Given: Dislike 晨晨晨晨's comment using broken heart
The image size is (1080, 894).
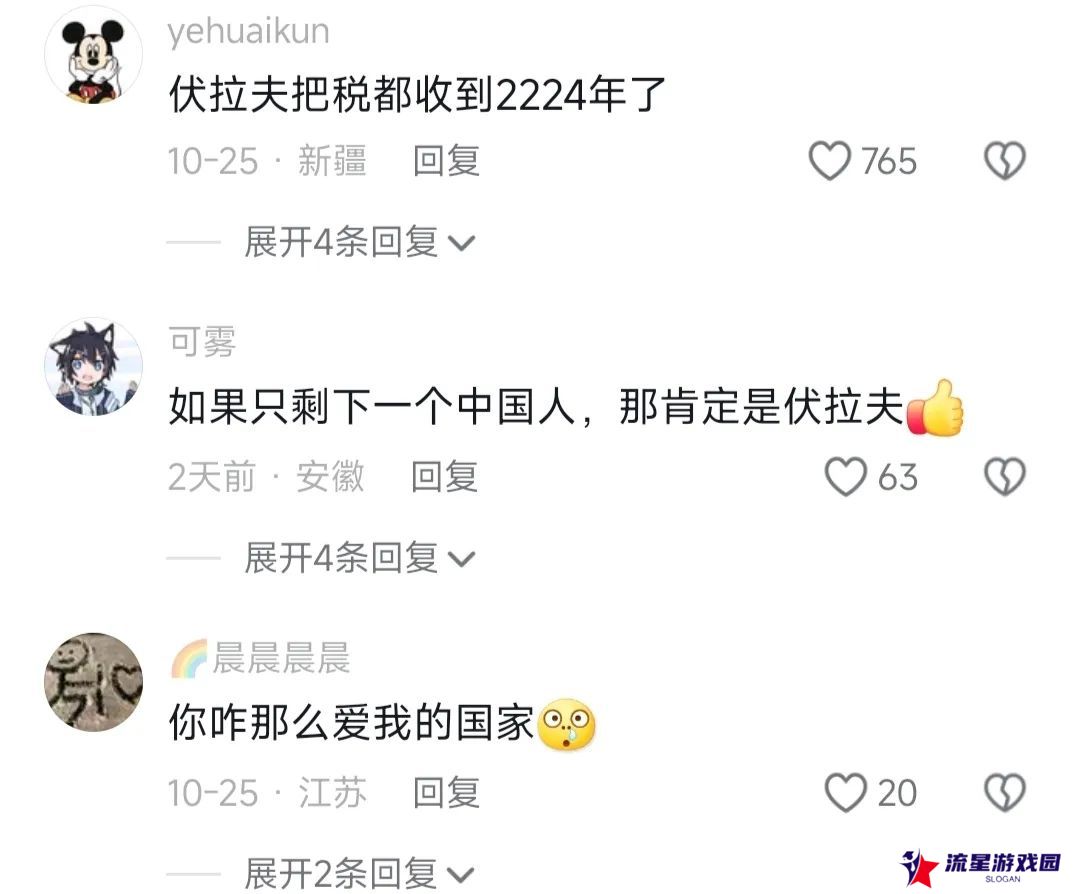Looking at the screenshot, I should coord(1004,793).
